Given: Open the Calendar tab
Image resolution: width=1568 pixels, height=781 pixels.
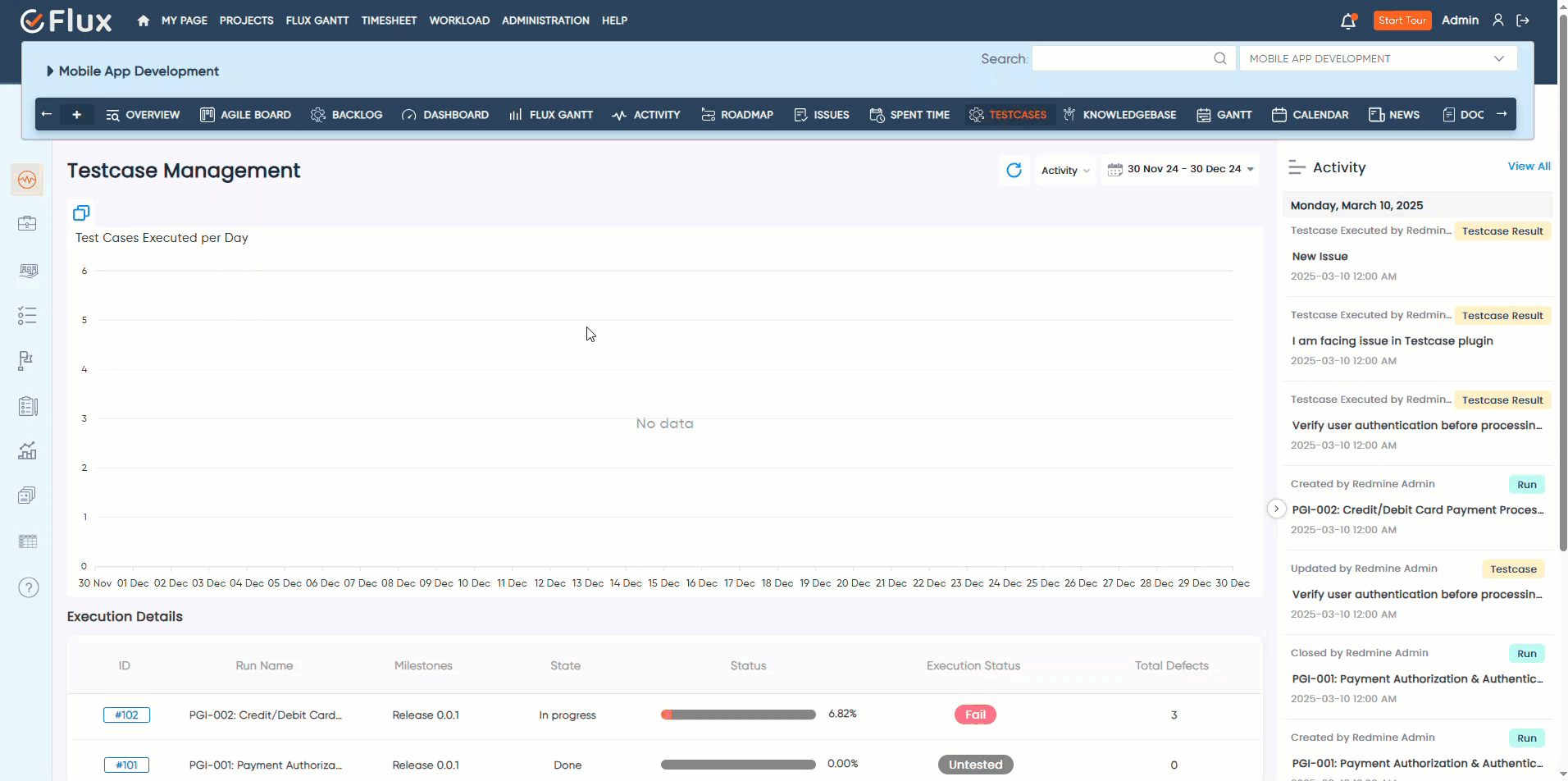Looking at the screenshot, I should [x=1310, y=115].
